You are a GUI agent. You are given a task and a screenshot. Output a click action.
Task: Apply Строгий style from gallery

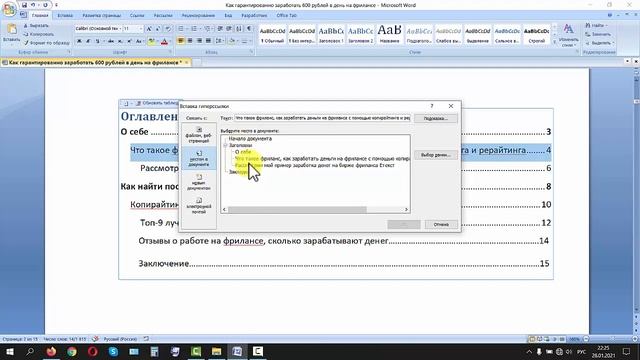point(536,35)
